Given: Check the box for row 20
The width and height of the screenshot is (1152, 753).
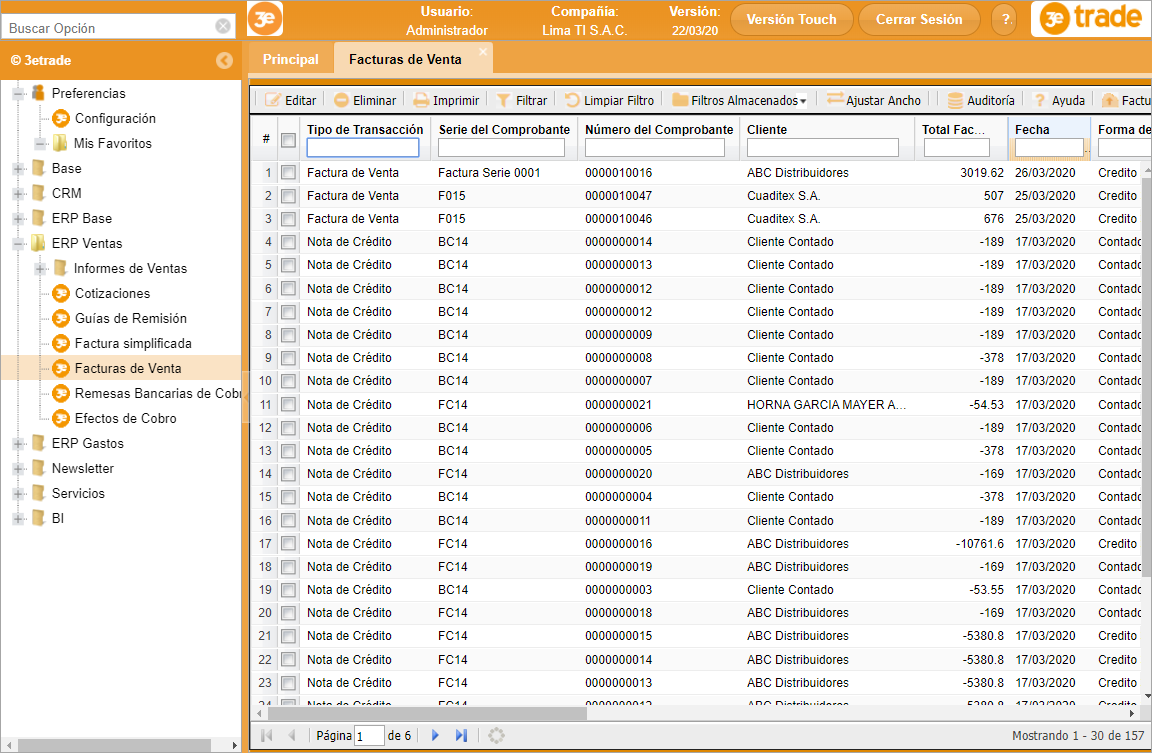Looking at the screenshot, I should [x=288, y=613].
